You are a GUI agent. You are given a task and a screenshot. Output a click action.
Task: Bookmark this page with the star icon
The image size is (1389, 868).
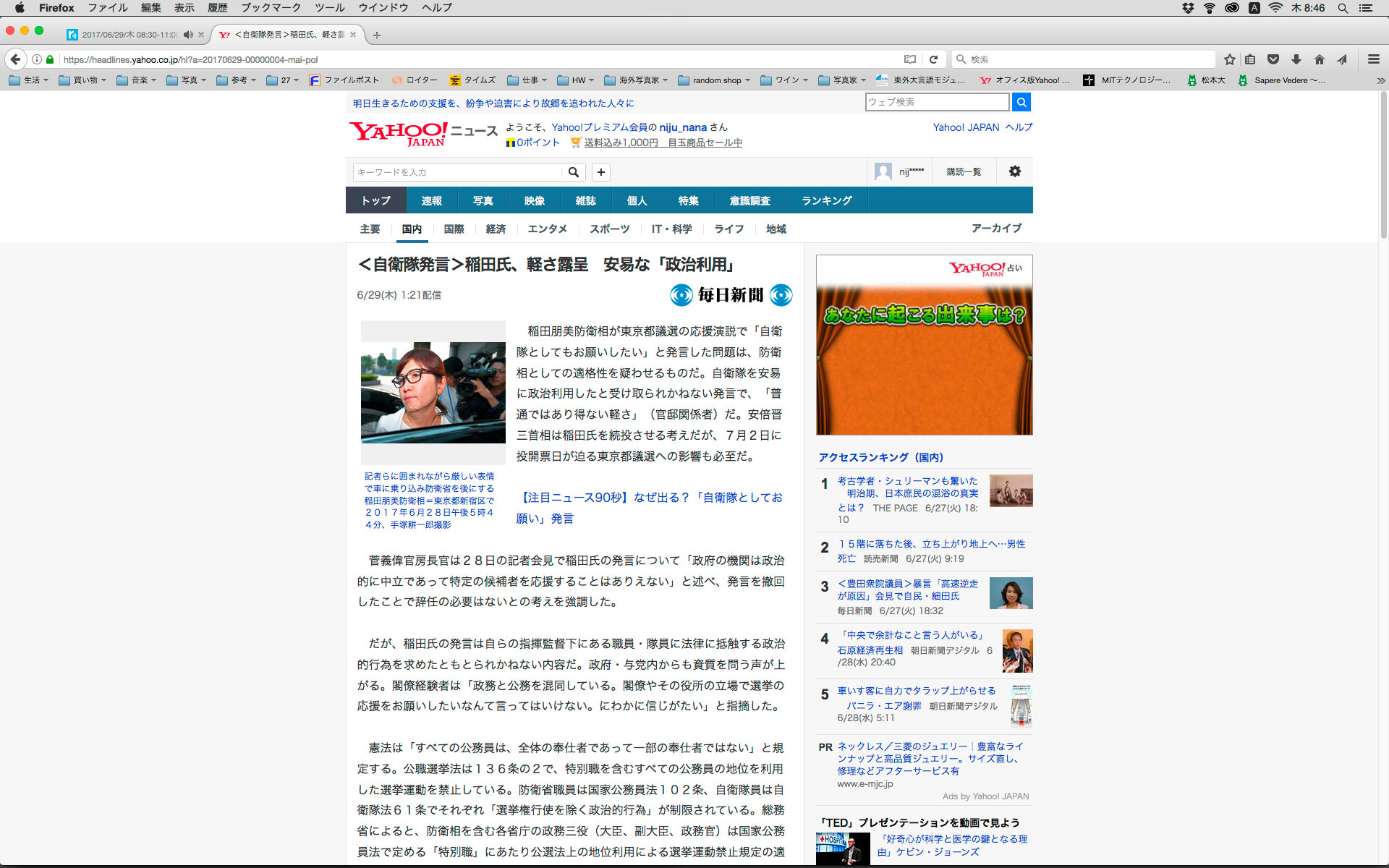[1229, 59]
